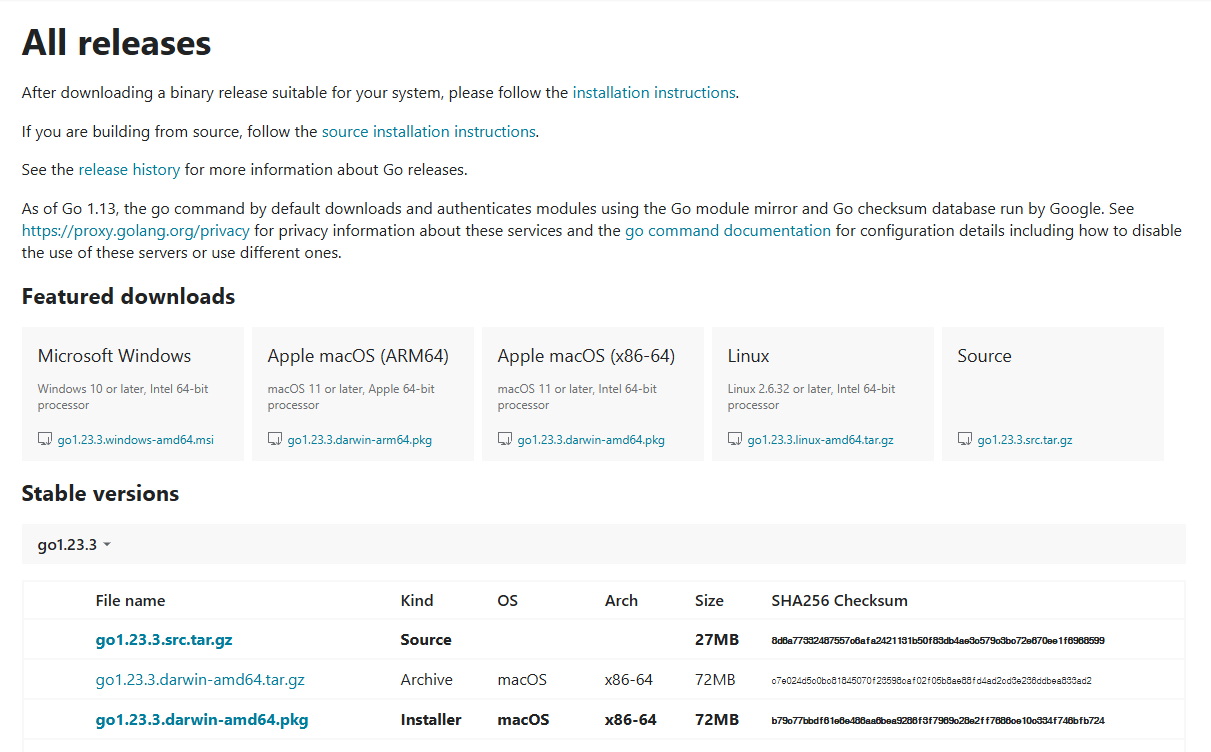
Task: Click the Stable versions heading
Action: 100,494
